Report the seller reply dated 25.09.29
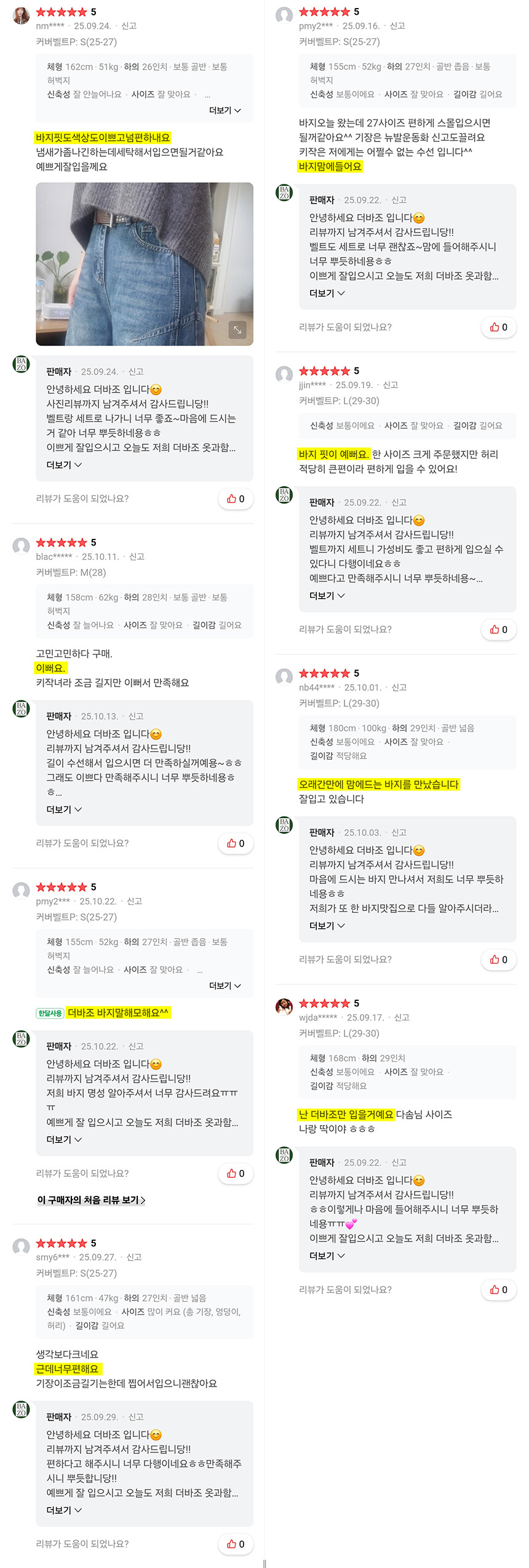529x1568 pixels. tap(136, 1417)
